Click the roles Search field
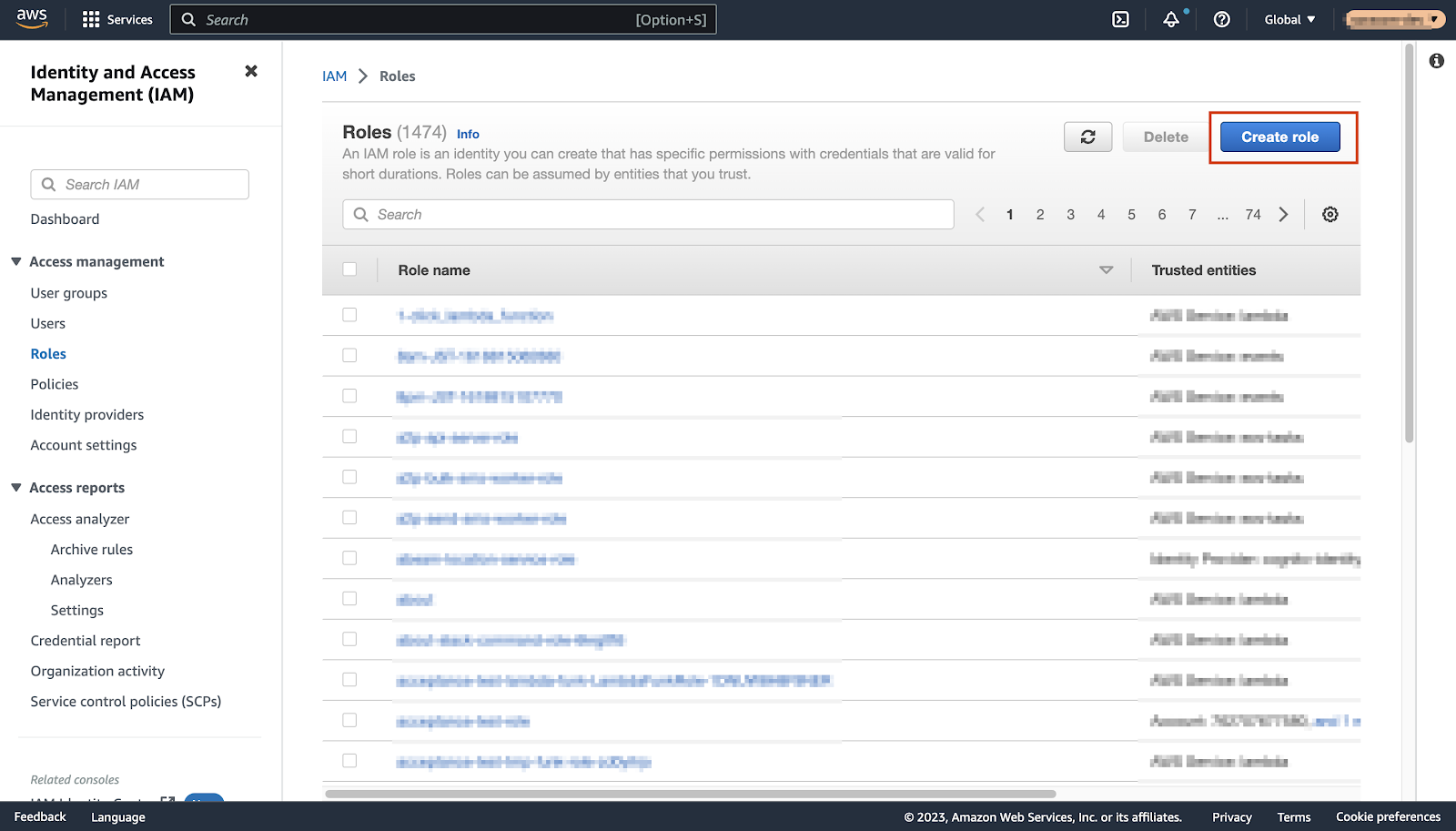Screen dimensions: 1456x831 pos(648,215)
